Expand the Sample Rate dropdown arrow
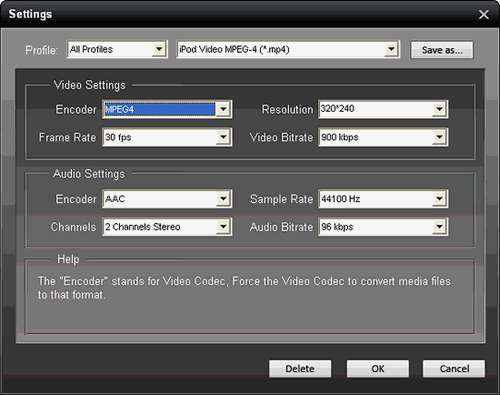 point(439,199)
